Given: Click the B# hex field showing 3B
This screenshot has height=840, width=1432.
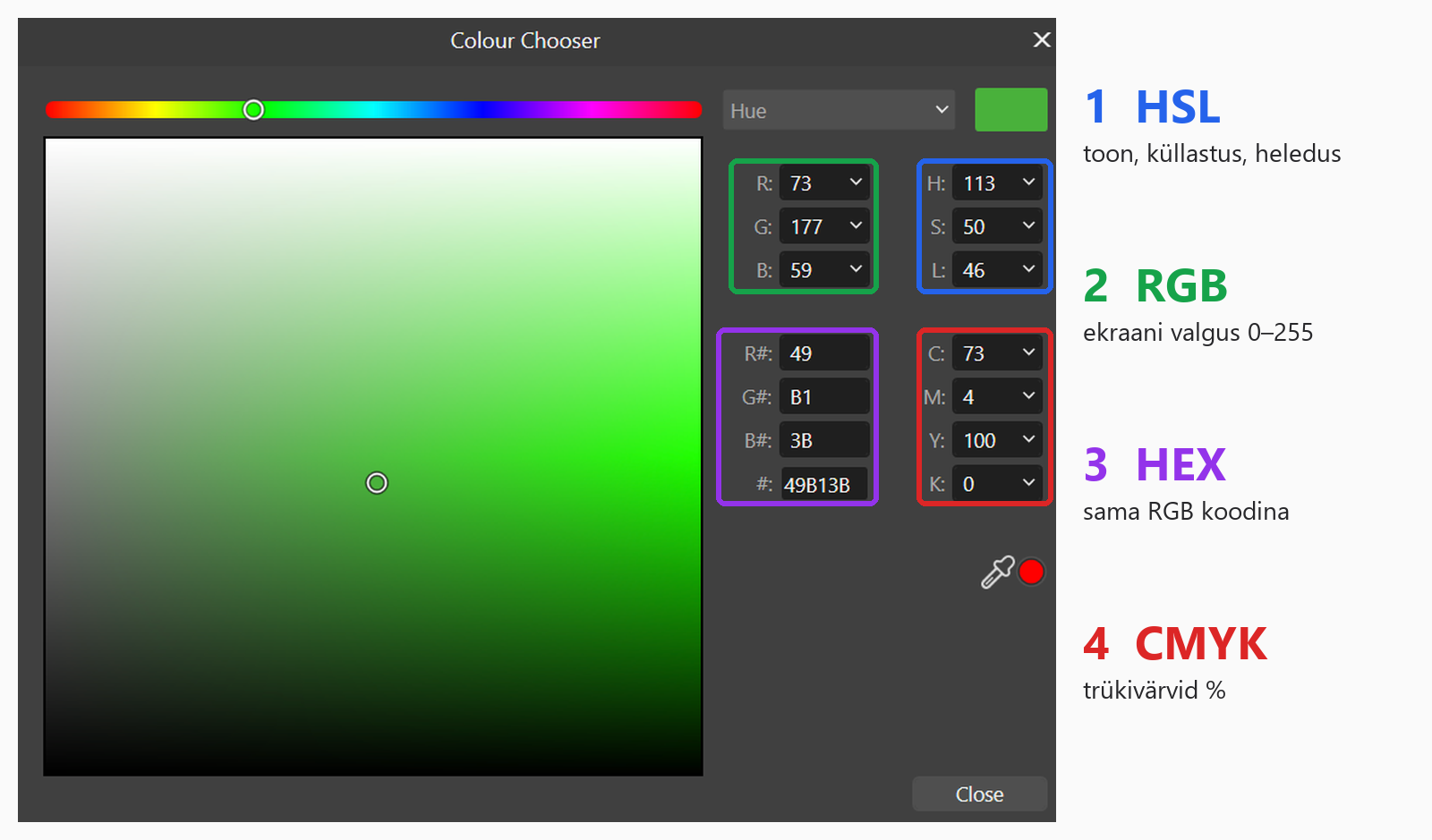Looking at the screenshot, I should (x=824, y=440).
